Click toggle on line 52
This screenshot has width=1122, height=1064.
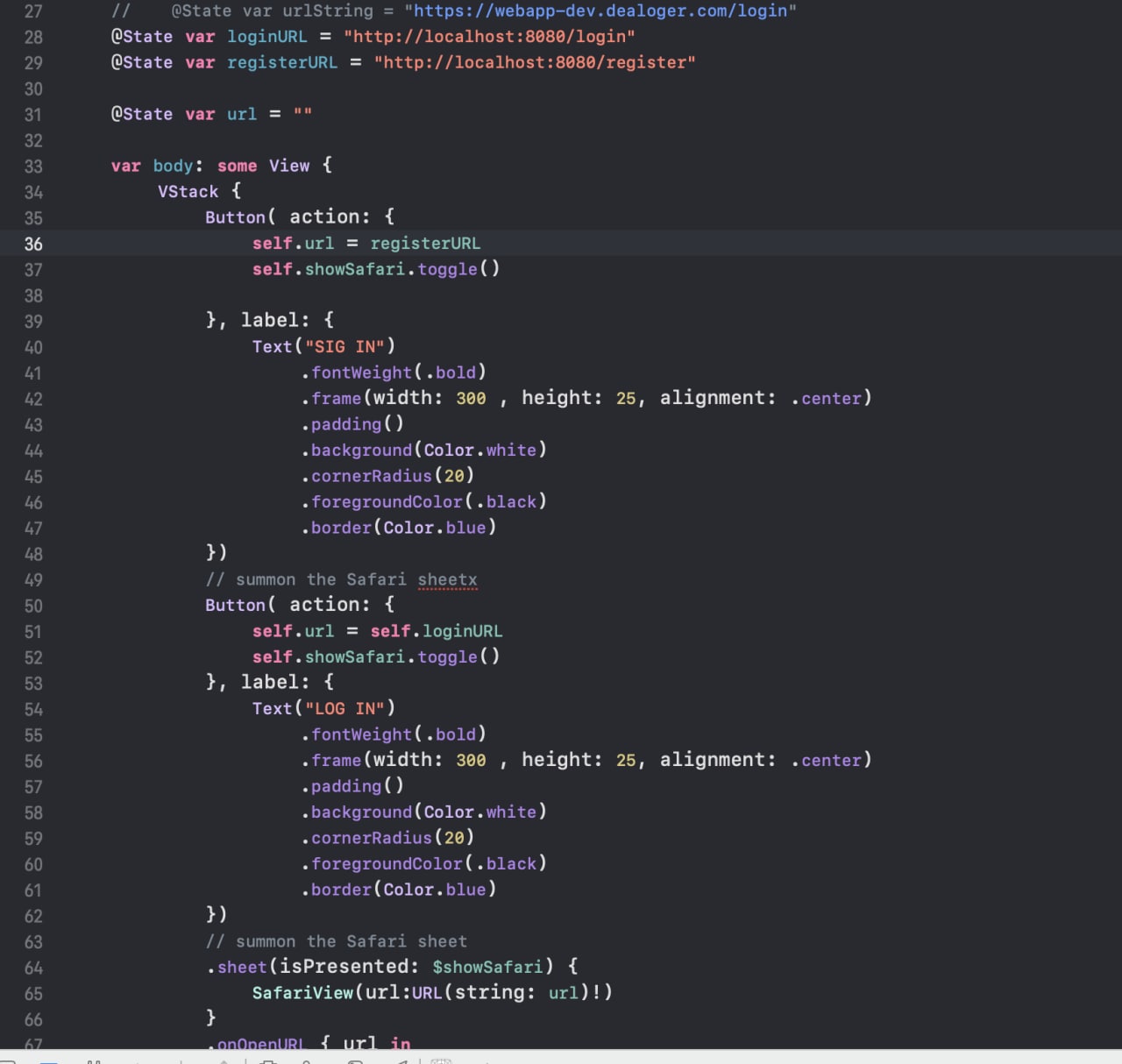(x=448, y=656)
